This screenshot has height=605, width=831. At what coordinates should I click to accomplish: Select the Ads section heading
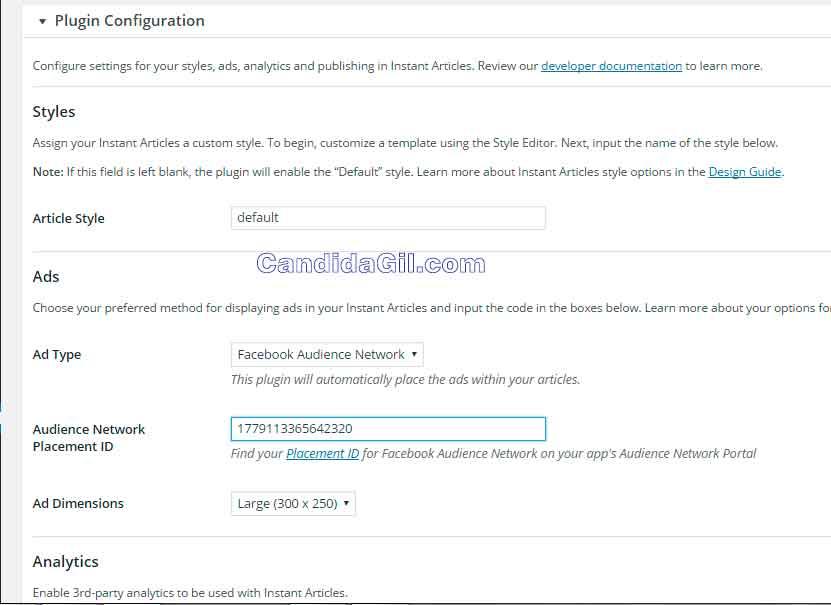[46, 277]
